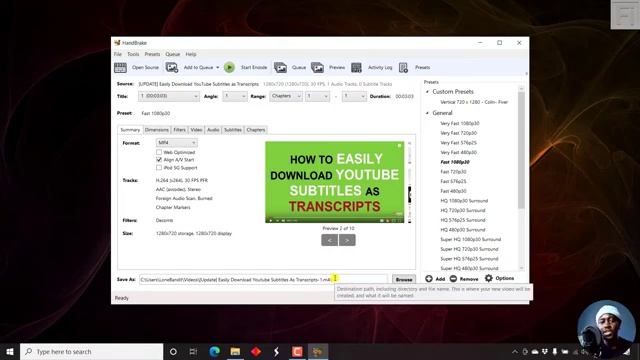
Task: Open the end chapter dropdown
Action: [x=354, y=96]
